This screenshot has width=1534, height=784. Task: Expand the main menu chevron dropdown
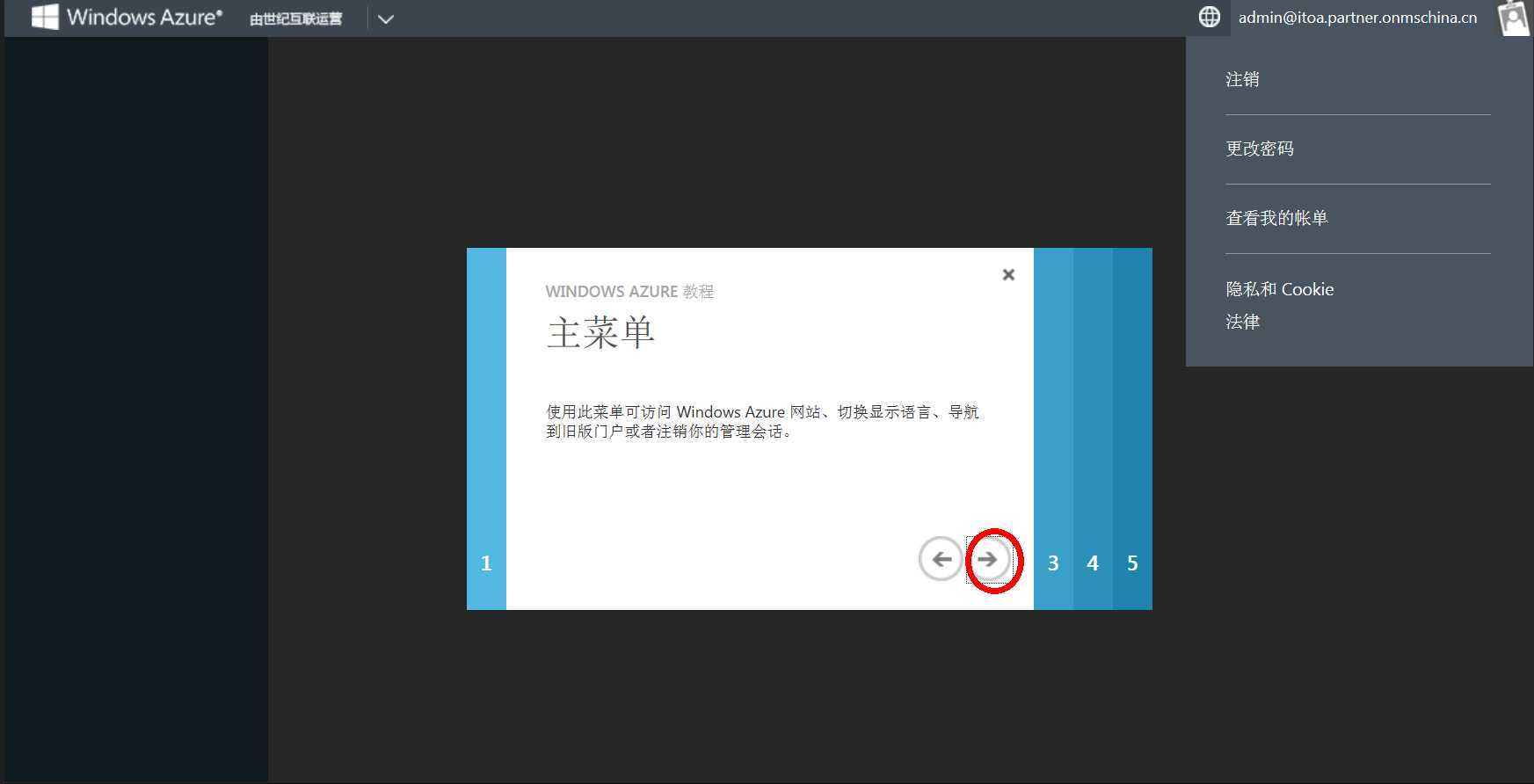386,18
